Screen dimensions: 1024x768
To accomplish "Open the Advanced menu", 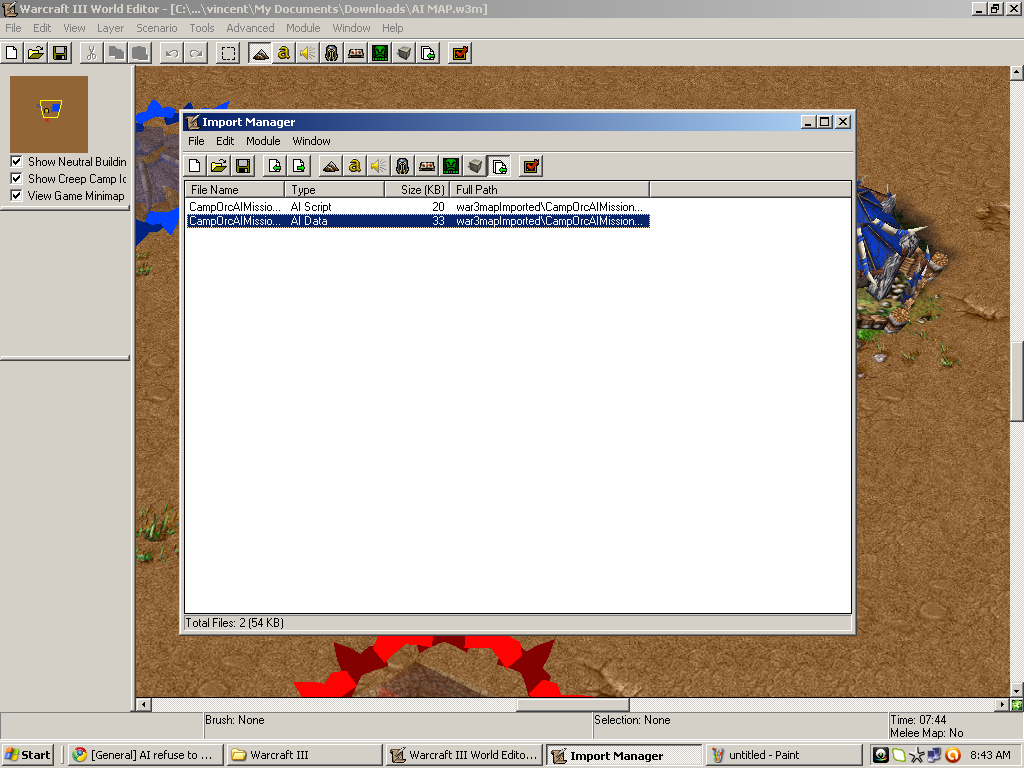I will coord(250,28).
